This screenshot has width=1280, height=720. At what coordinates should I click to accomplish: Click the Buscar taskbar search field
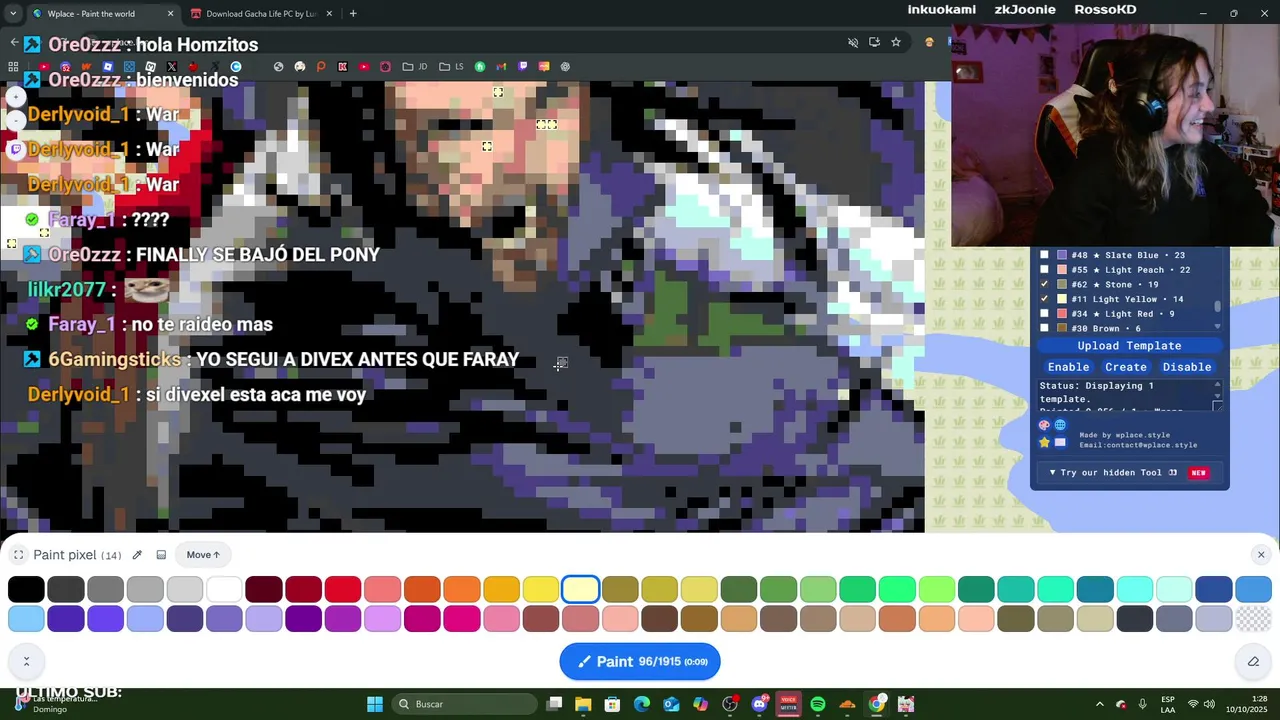[x=465, y=704]
